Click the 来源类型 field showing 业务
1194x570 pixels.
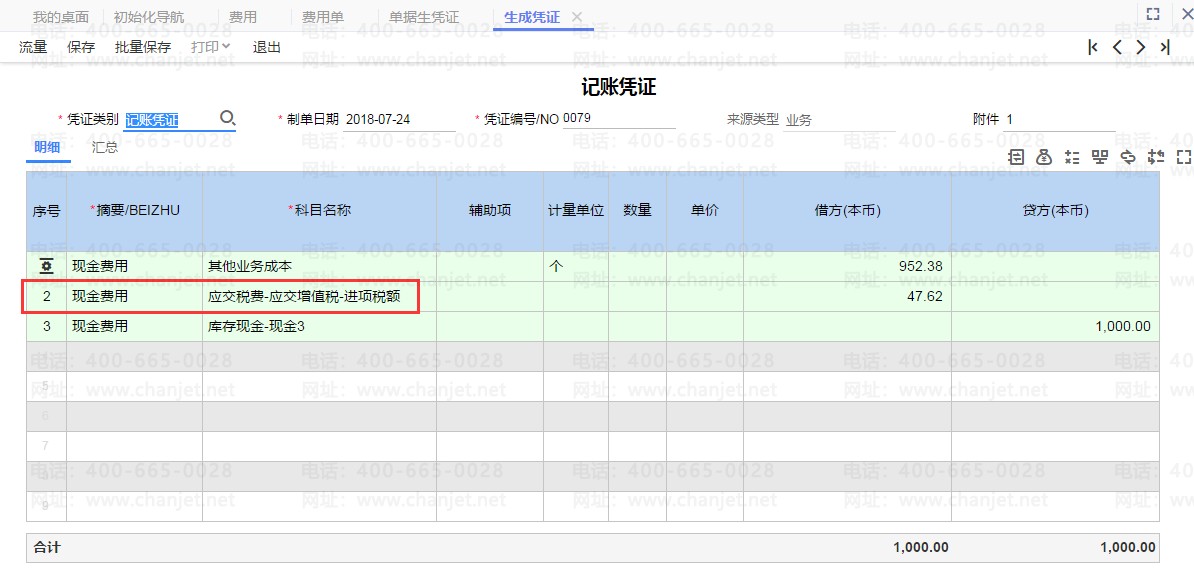click(839, 119)
